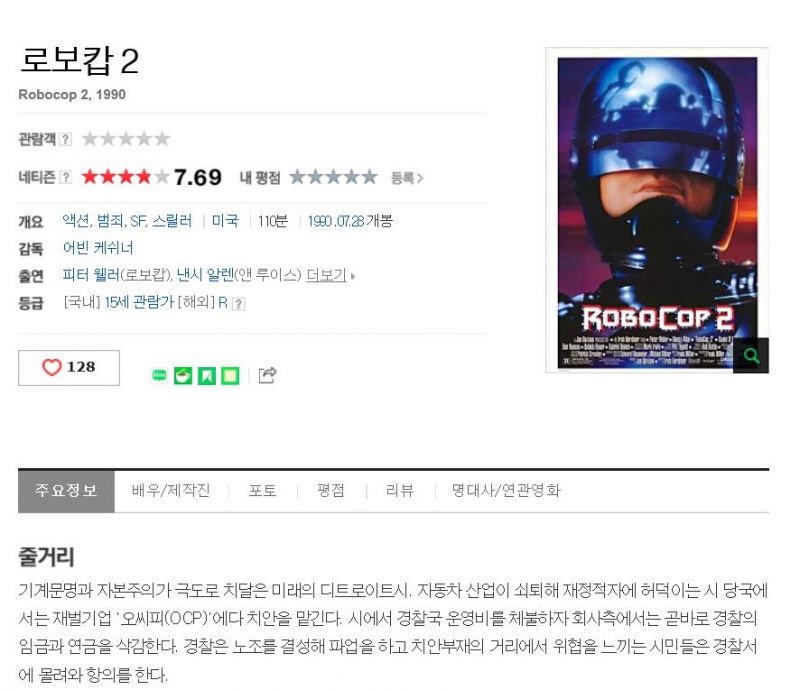Share to Naver Cafe cup icon
The width and height of the screenshot is (800, 690).
point(183,376)
